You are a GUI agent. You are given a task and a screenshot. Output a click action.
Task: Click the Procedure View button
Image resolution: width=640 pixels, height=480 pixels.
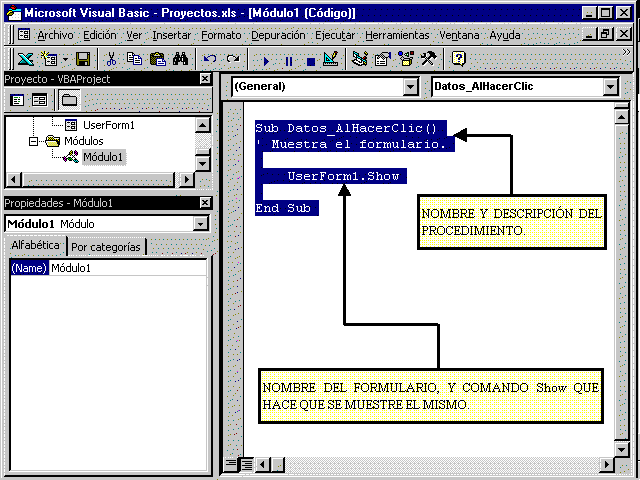[231, 464]
